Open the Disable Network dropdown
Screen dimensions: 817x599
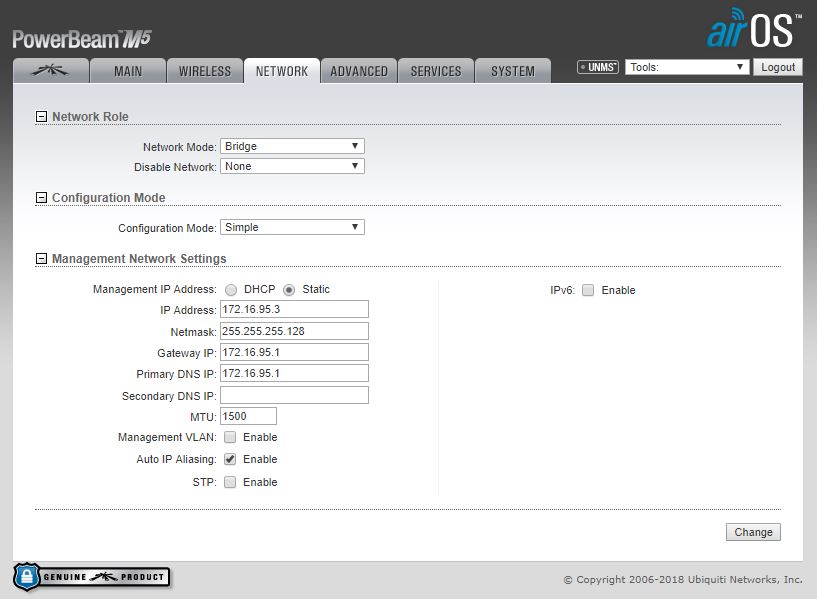click(x=292, y=167)
